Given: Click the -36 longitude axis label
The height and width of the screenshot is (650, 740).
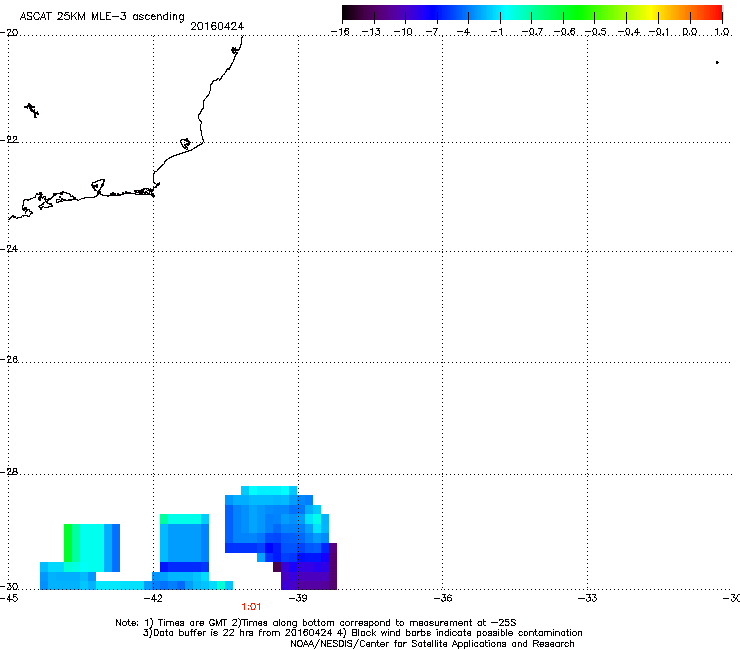Looking at the screenshot, I should [443, 598].
